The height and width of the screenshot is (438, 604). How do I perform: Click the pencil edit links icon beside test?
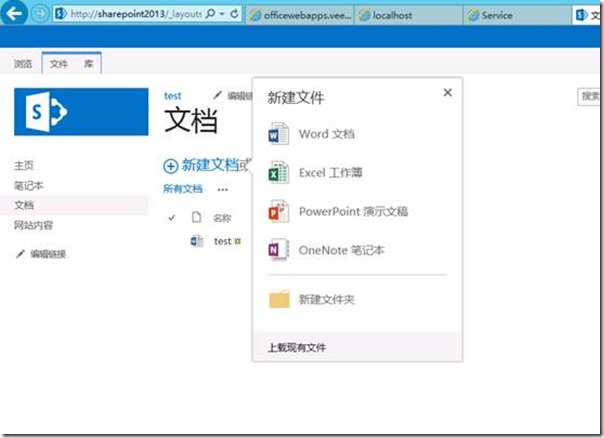point(218,95)
